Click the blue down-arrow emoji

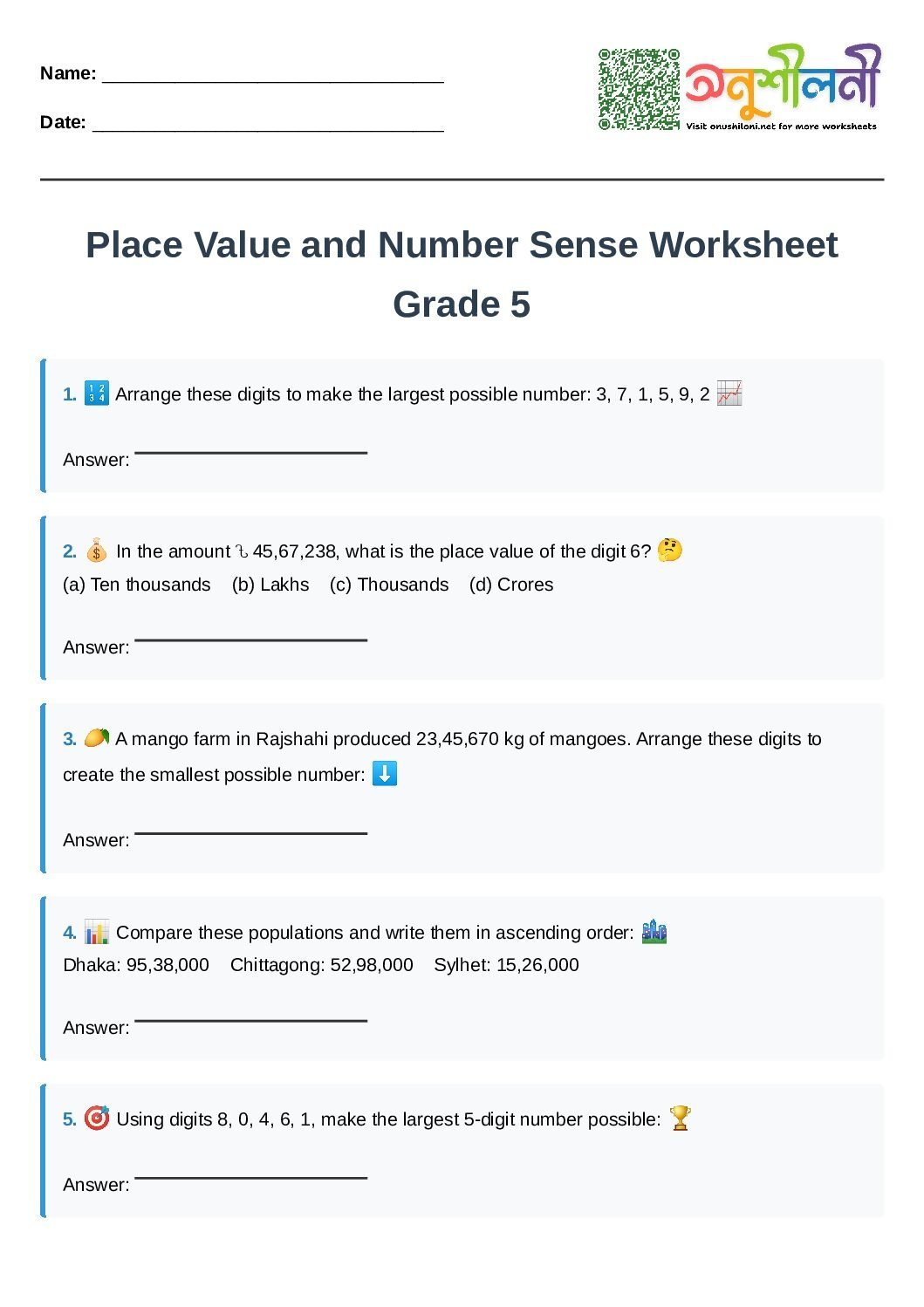(x=384, y=773)
